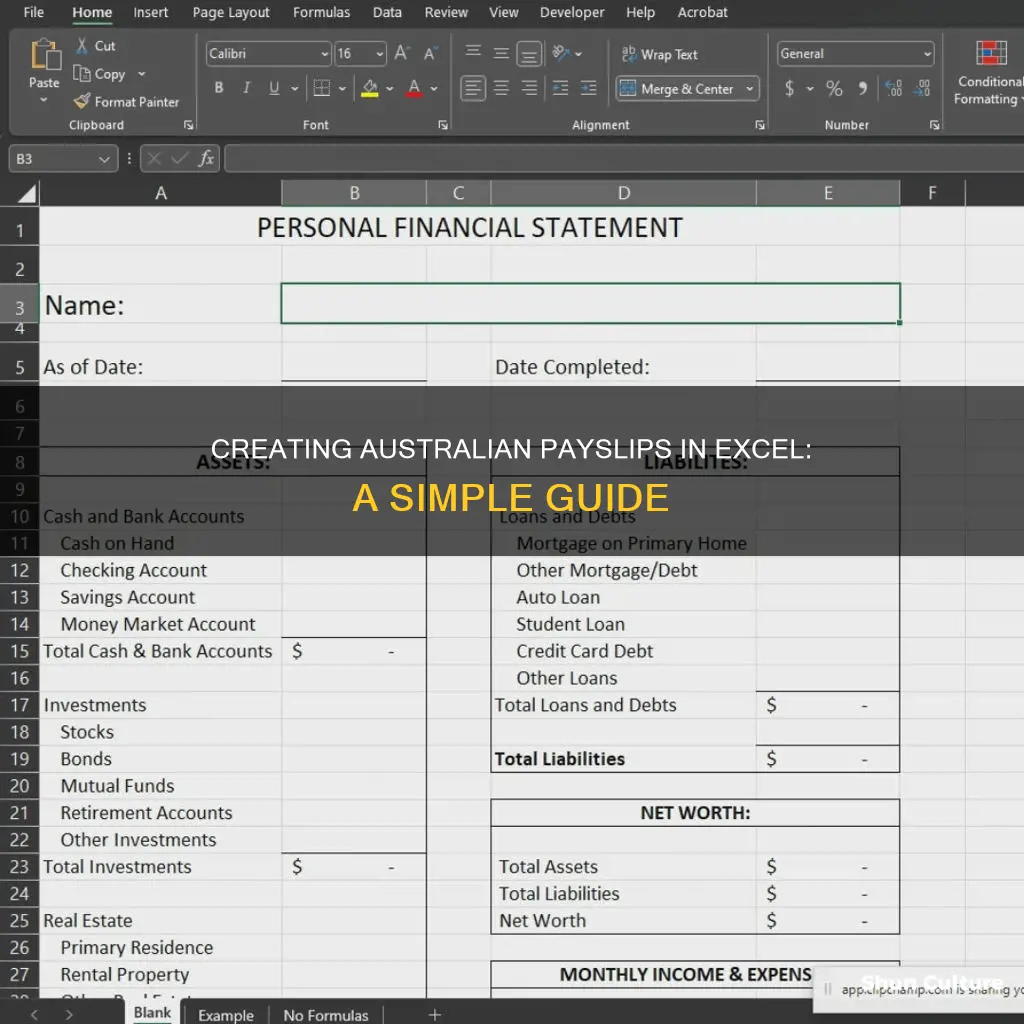Open Clipboard dialog launcher
1024x1024 pixels.
[x=189, y=125]
